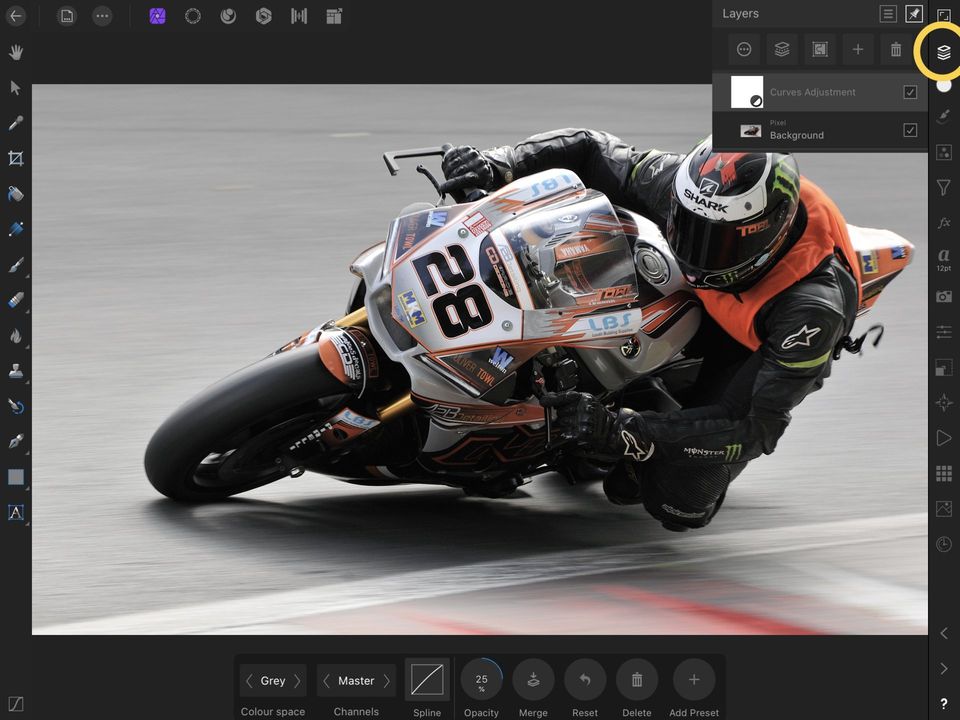Toggle Background layer visibility checkbox
This screenshot has width=960, height=720.
[910, 130]
